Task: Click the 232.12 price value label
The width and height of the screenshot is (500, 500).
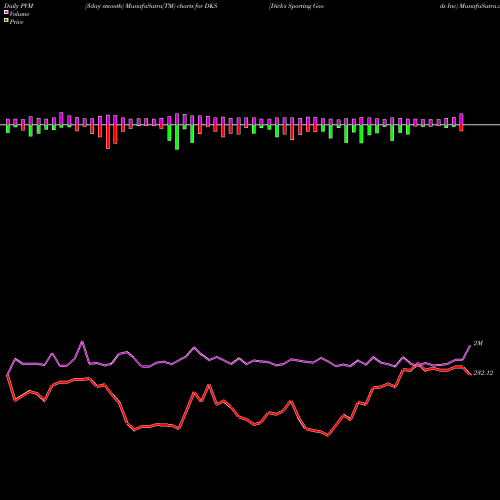Action: [483, 373]
